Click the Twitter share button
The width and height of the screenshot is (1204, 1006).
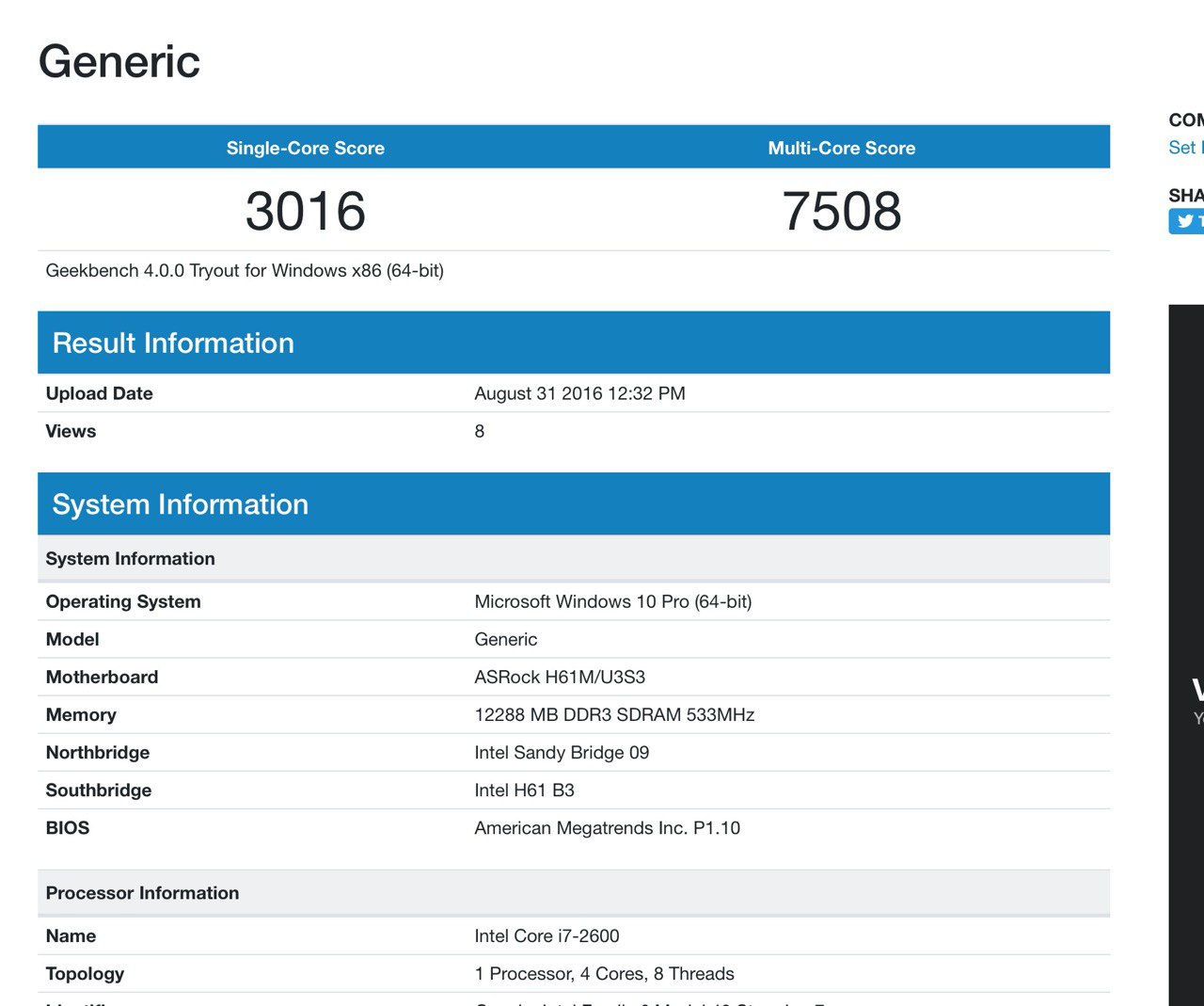click(1187, 221)
